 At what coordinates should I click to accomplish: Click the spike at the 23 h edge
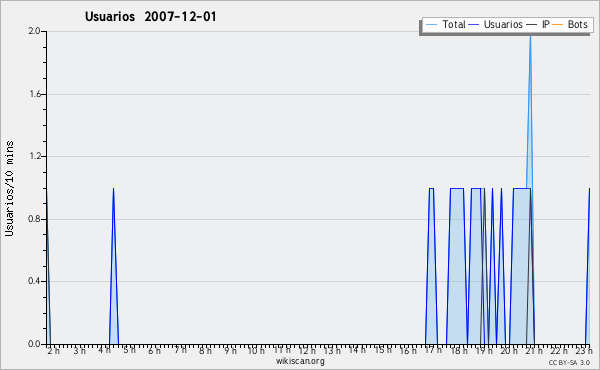[588, 266]
